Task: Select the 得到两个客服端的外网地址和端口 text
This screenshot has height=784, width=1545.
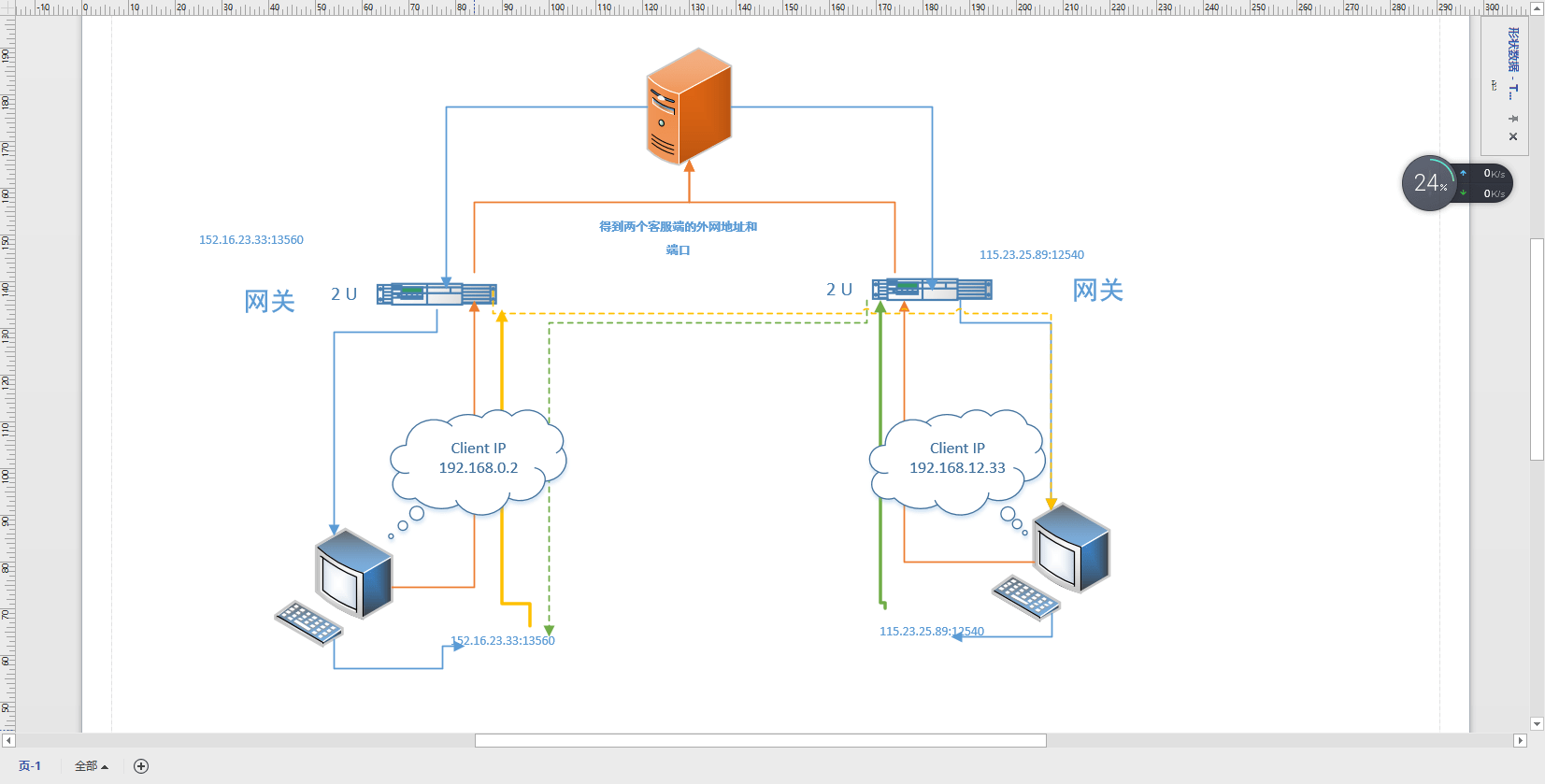Action: [678, 238]
